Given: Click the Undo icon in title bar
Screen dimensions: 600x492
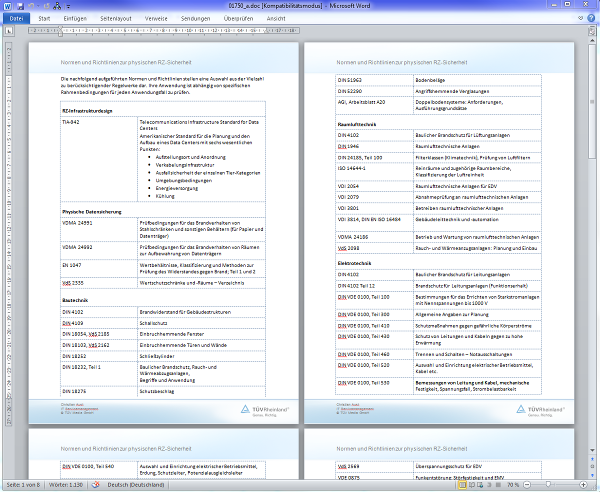Looking at the screenshot, I should (x=31, y=6).
